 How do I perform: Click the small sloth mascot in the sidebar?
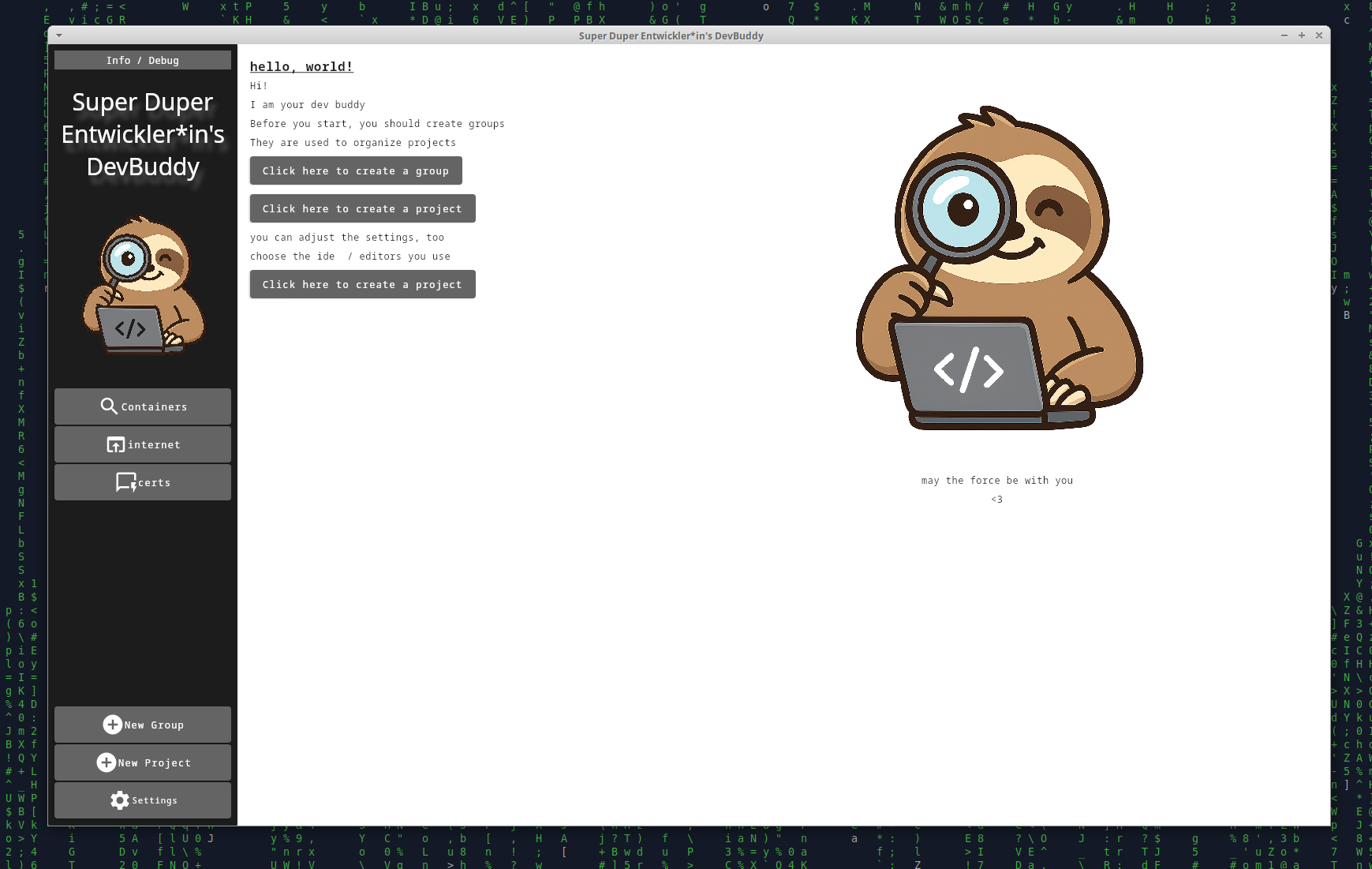pos(143,284)
